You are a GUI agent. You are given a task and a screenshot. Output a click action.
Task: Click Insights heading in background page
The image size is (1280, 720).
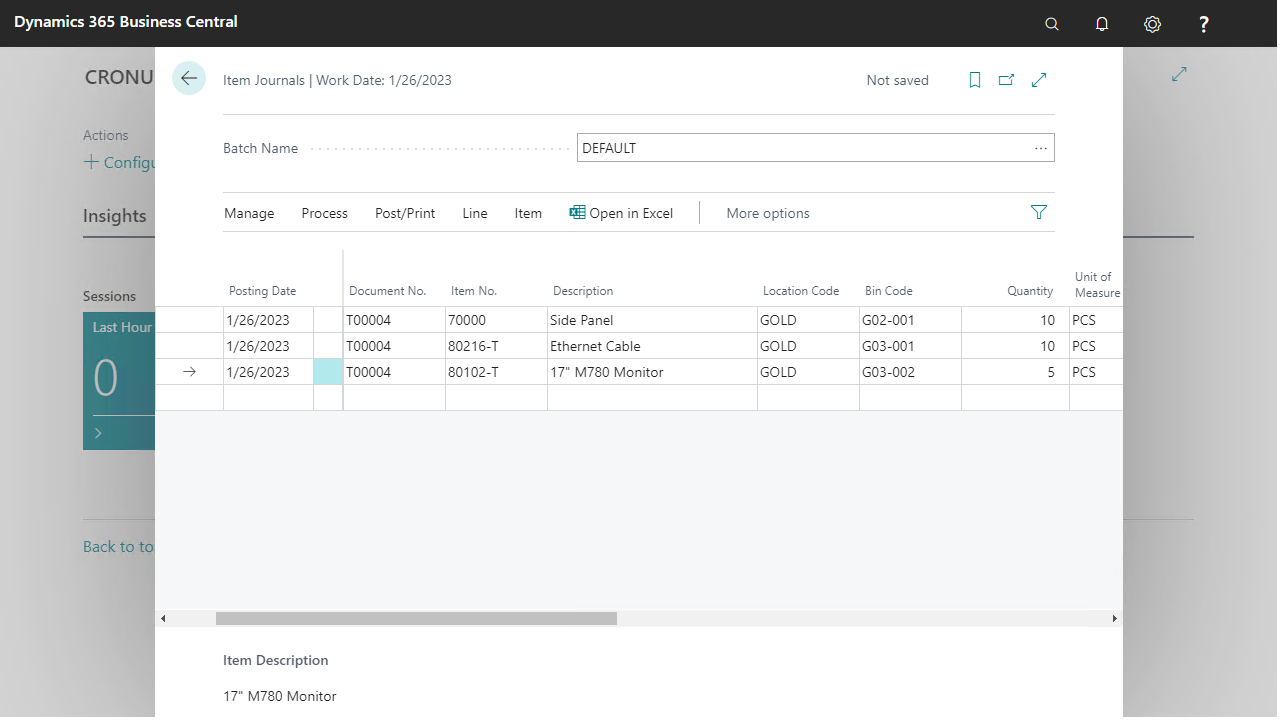tap(115, 216)
